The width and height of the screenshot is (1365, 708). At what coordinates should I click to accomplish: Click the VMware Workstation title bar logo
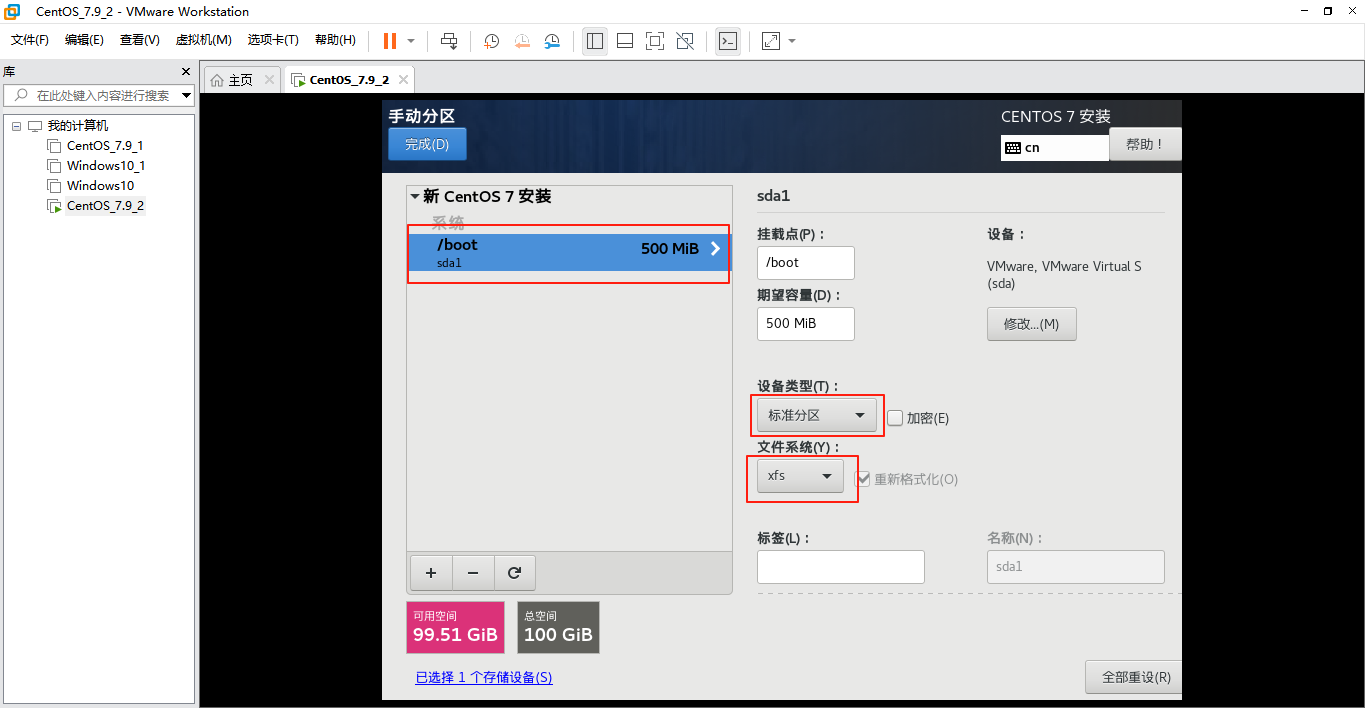(x=12, y=11)
